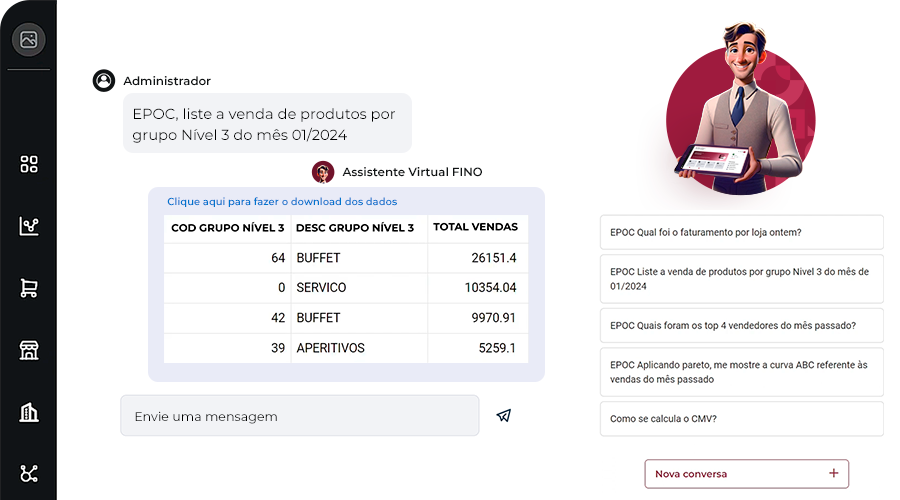Open the shopping cart icon

coord(29,288)
